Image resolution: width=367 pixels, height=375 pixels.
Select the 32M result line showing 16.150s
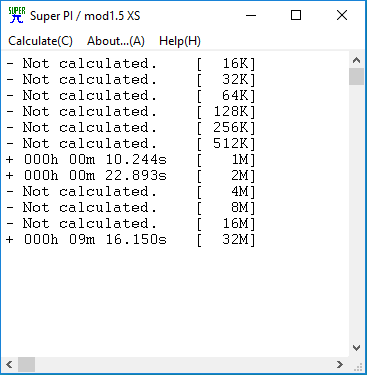click(131, 240)
